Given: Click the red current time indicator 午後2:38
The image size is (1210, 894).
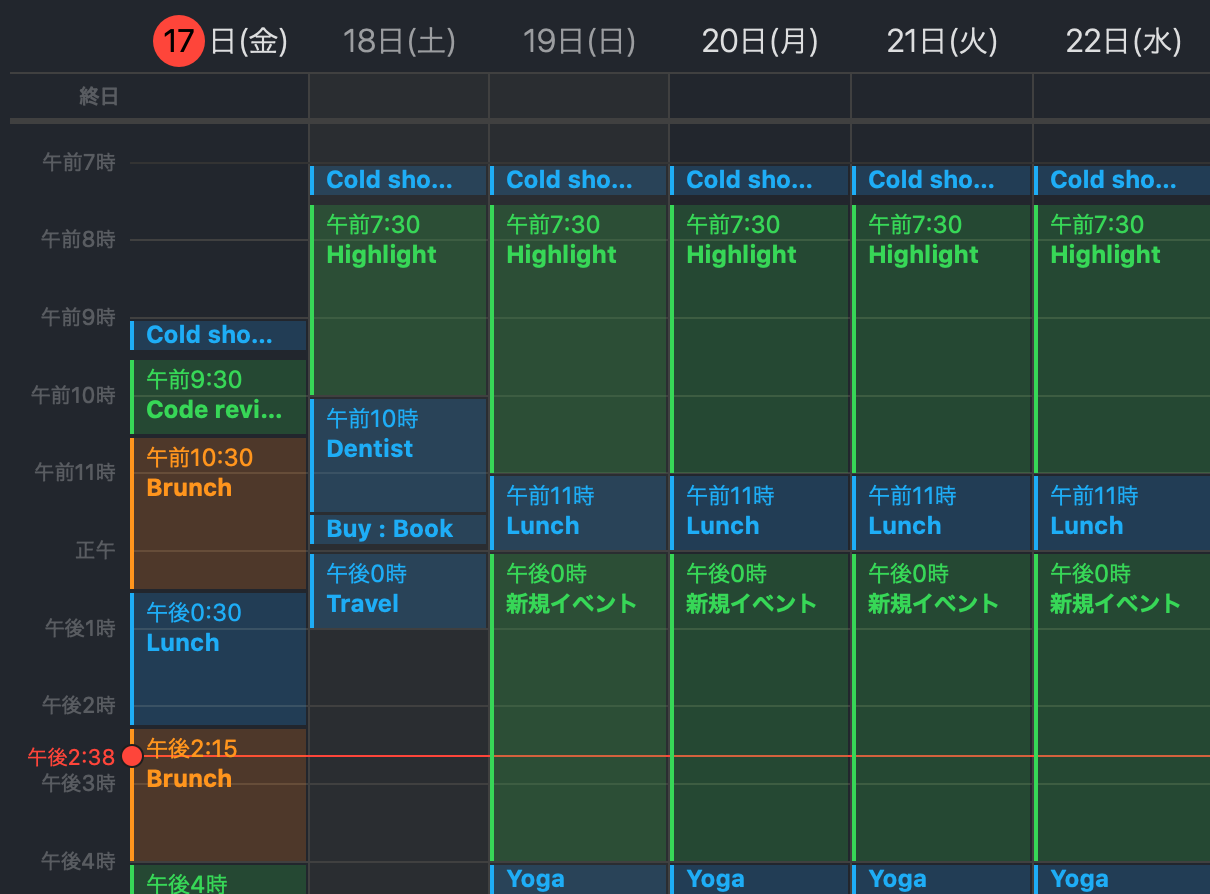Looking at the screenshot, I should (68, 757).
